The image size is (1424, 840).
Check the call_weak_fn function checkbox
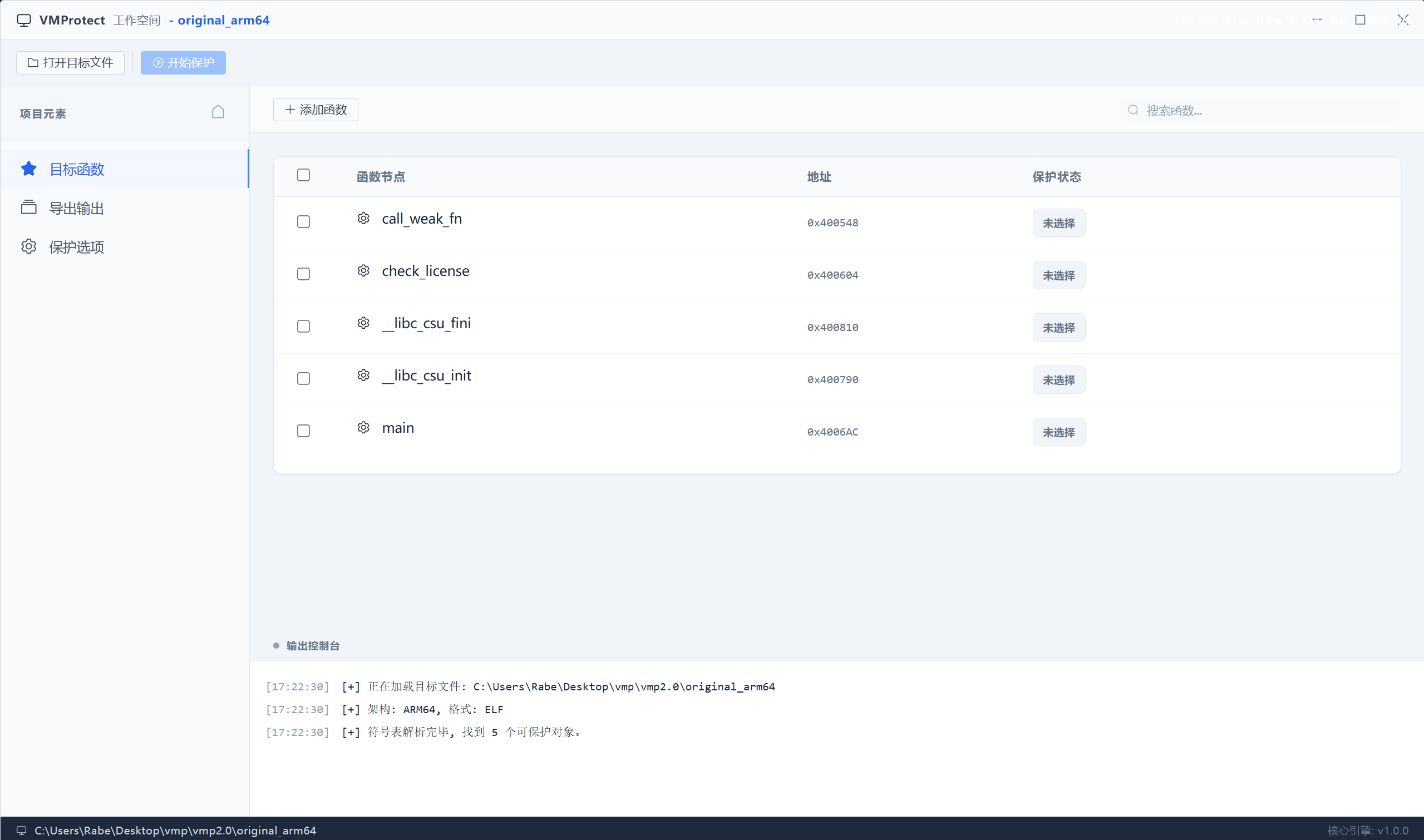click(303, 221)
